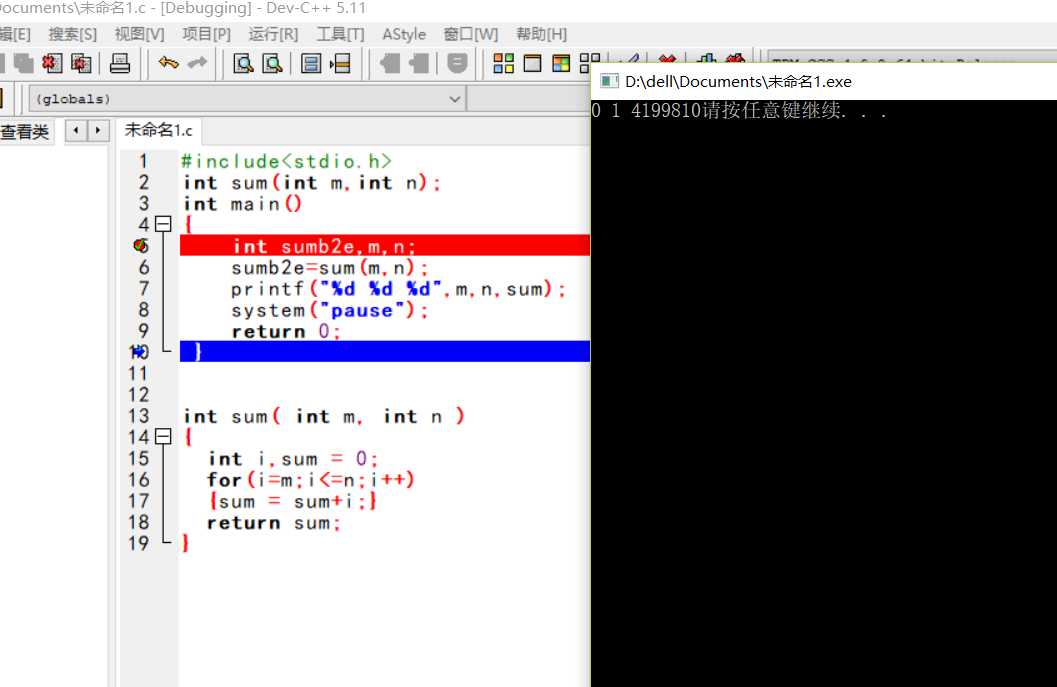Run the program with the window icon
Image resolution: width=1057 pixels, height=687 pixels.
pos(533,63)
